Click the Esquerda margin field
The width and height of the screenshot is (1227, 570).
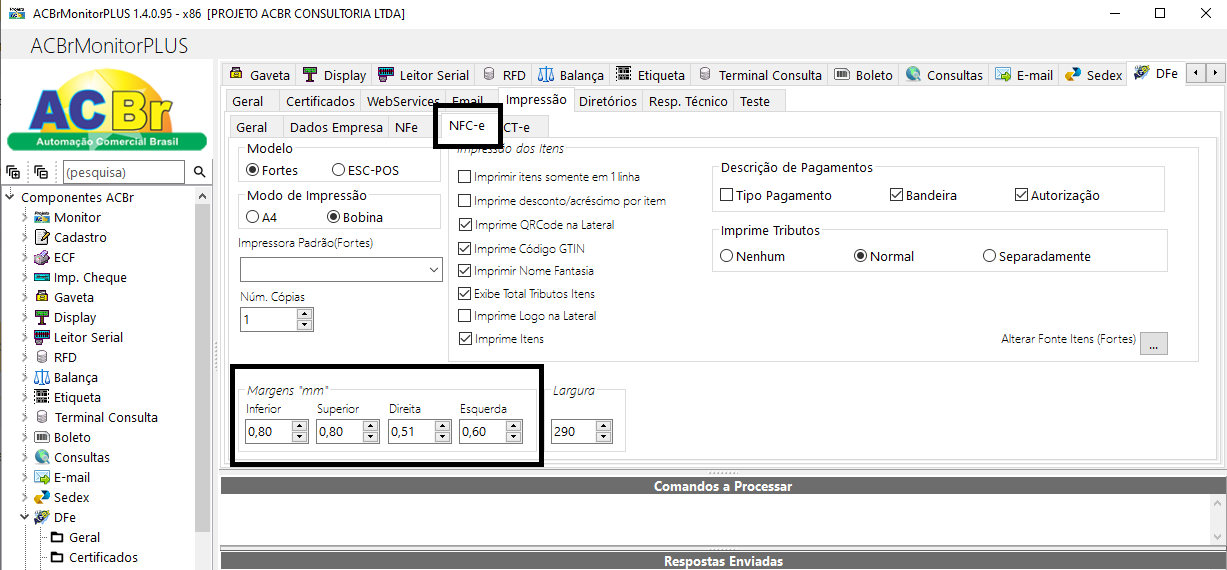(483, 431)
